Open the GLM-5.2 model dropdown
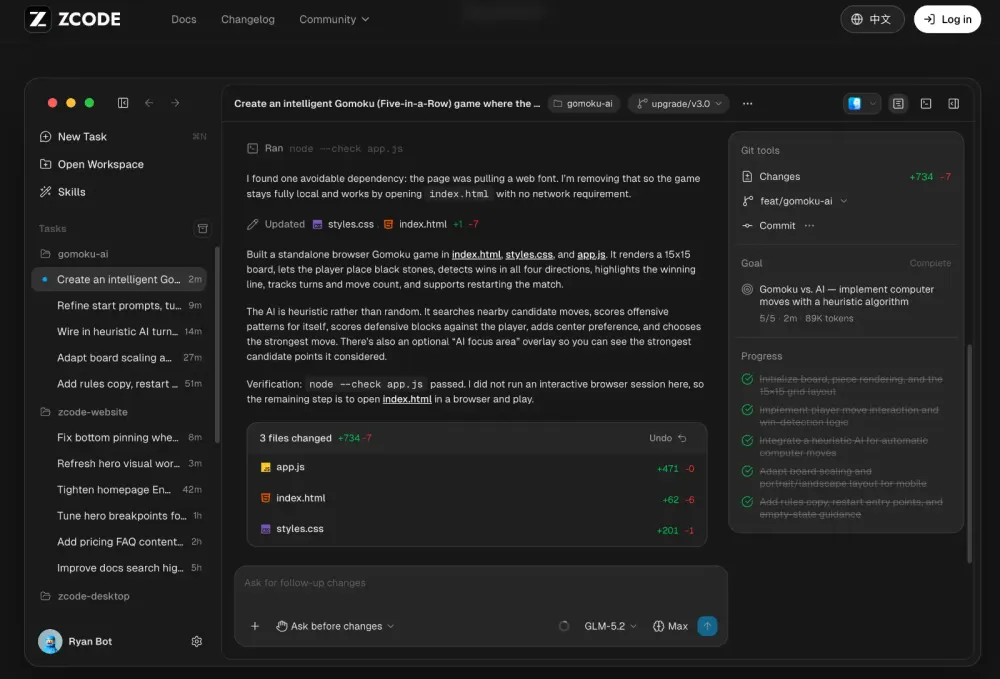This screenshot has width=1000, height=679. pyautogui.click(x=610, y=626)
